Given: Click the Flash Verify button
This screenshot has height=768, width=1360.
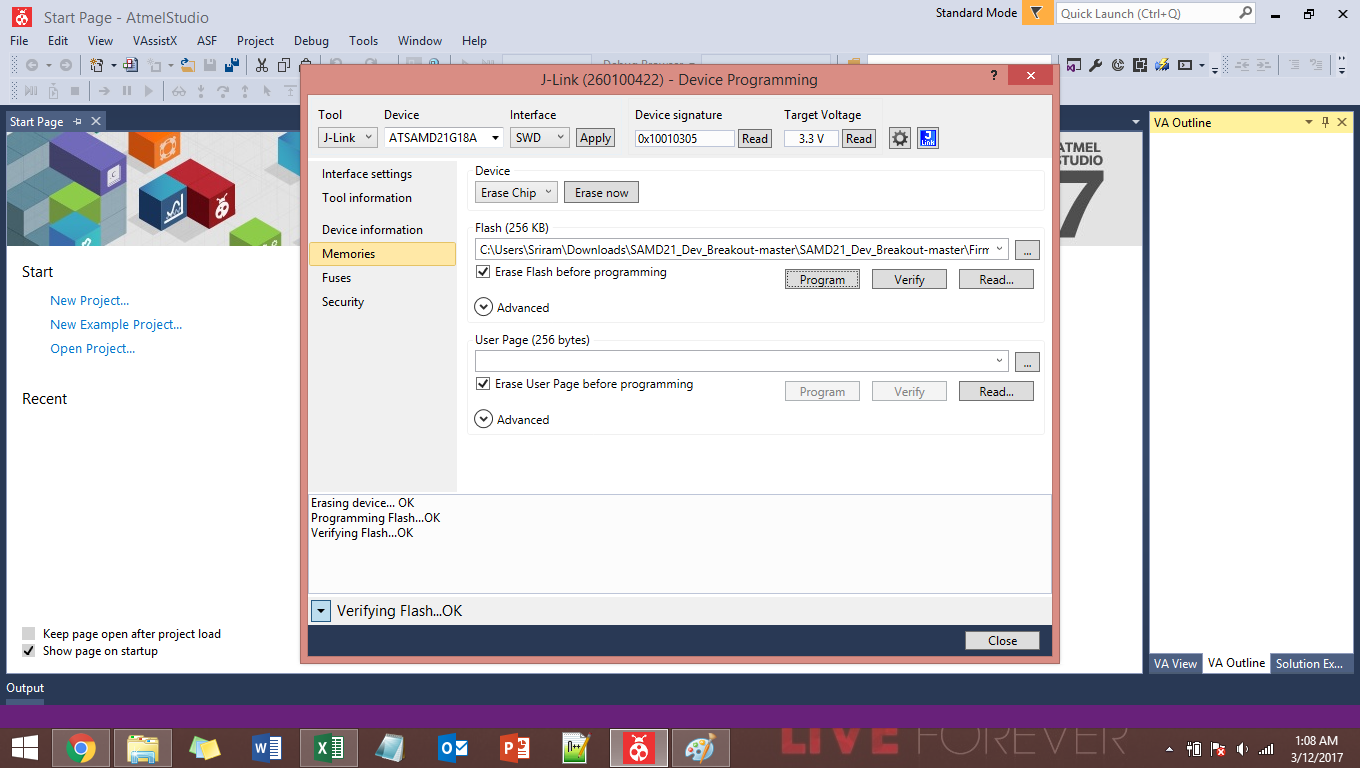Looking at the screenshot, I should (909, 280).
